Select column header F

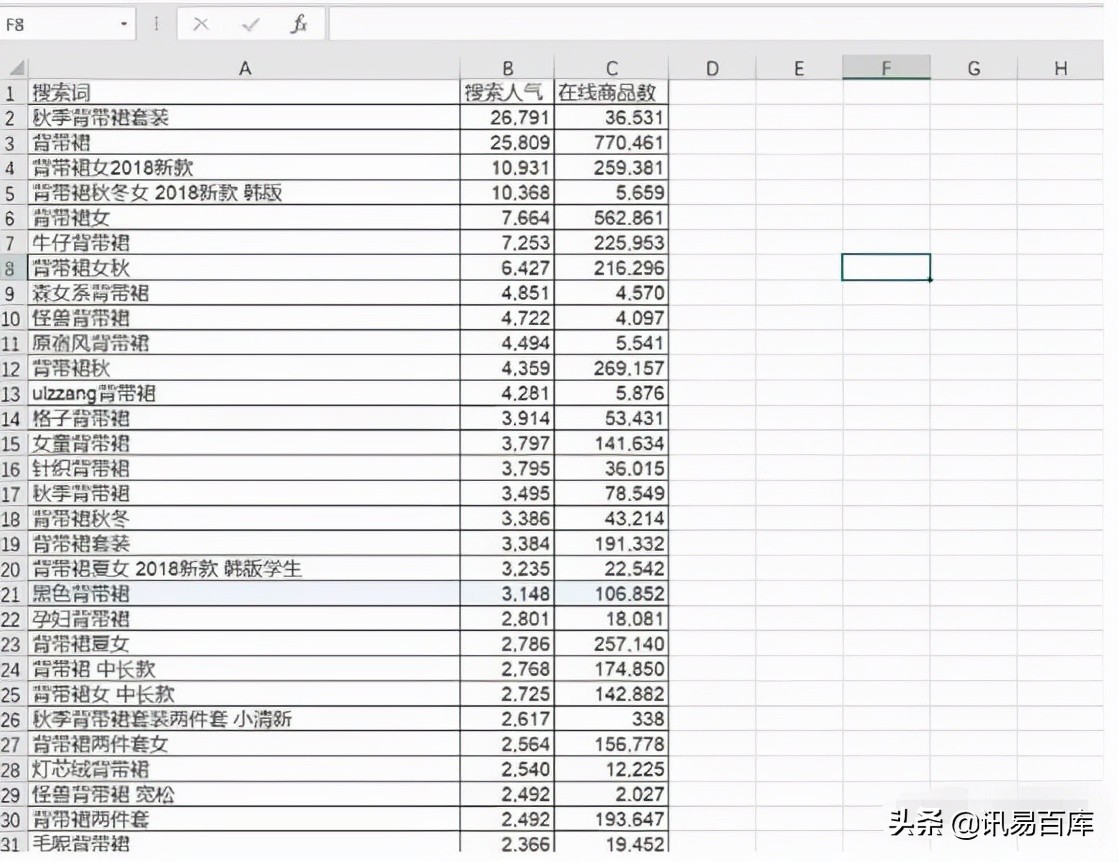(x=886, y=68)
